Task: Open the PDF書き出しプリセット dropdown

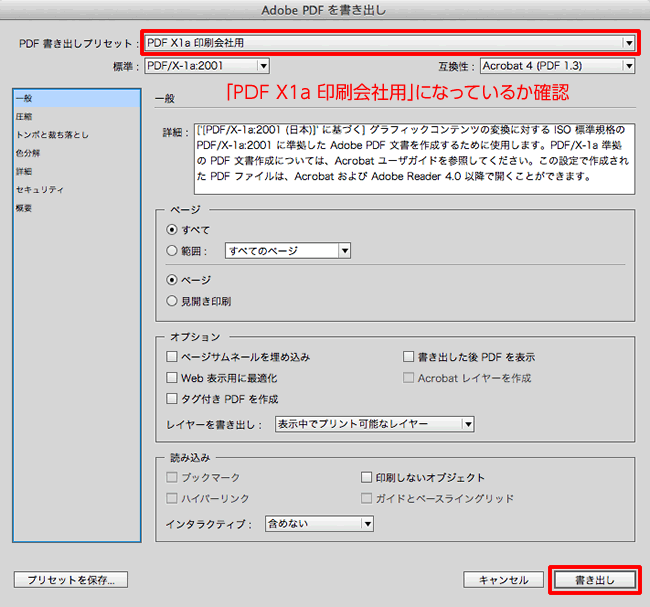Action: 390,43
